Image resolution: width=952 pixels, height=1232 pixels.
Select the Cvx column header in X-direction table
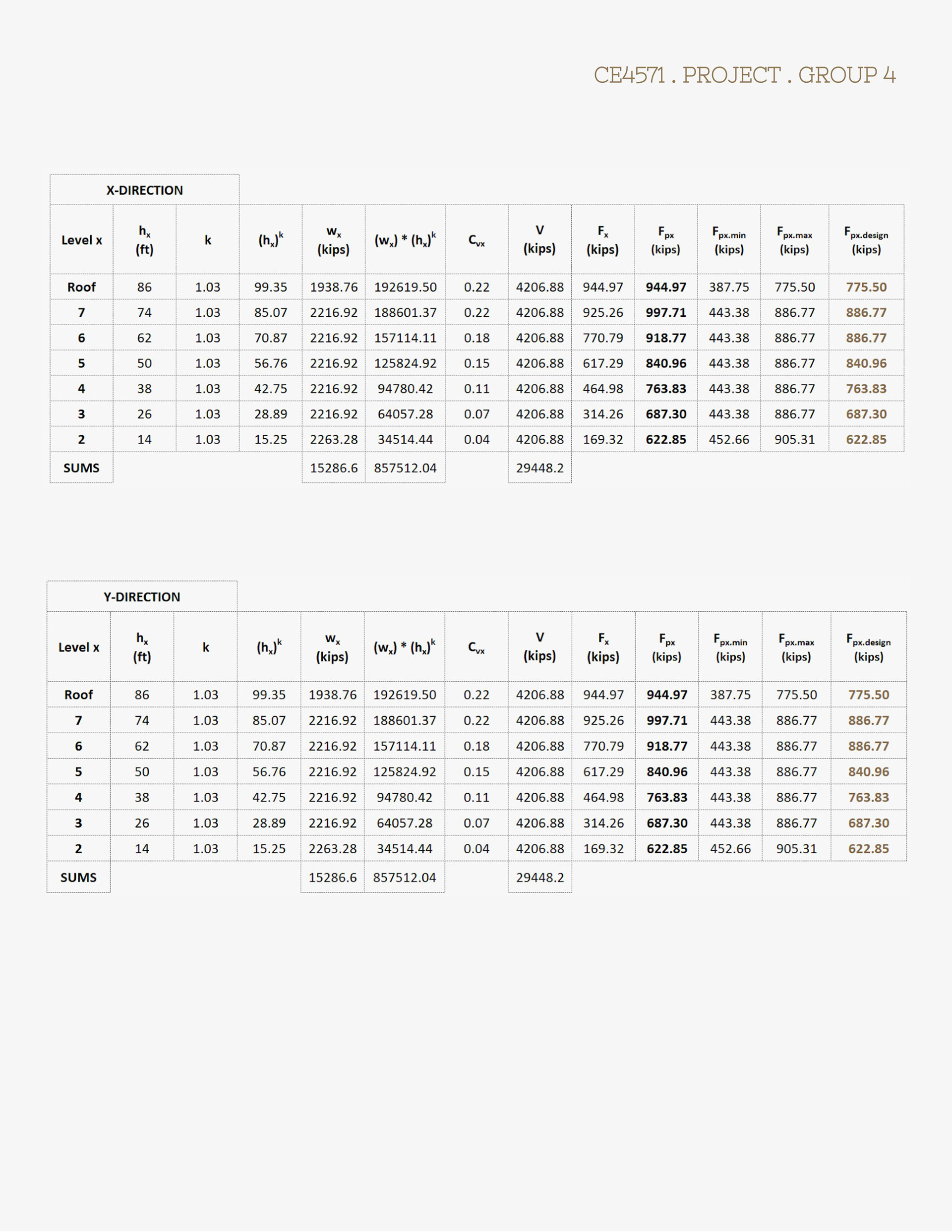click(476, 240)
